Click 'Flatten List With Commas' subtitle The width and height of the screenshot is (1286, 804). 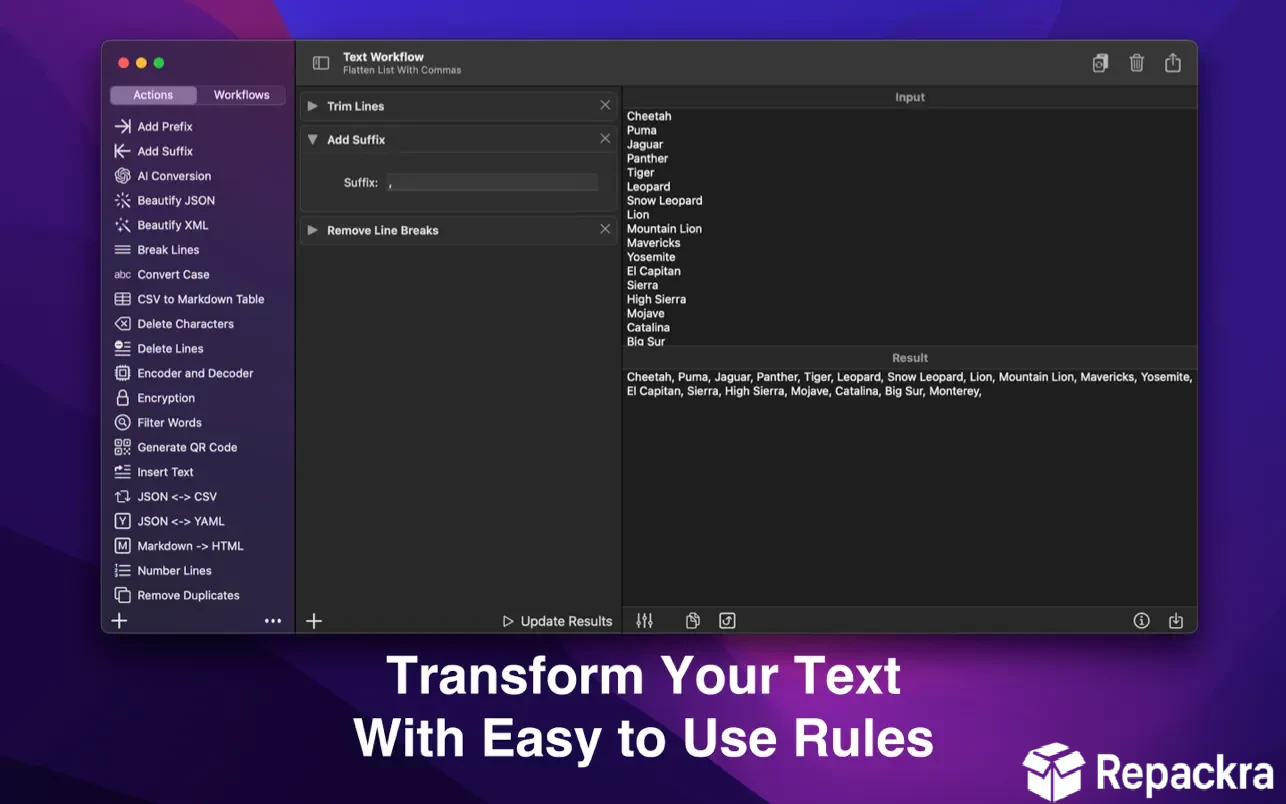click(402, 71)
